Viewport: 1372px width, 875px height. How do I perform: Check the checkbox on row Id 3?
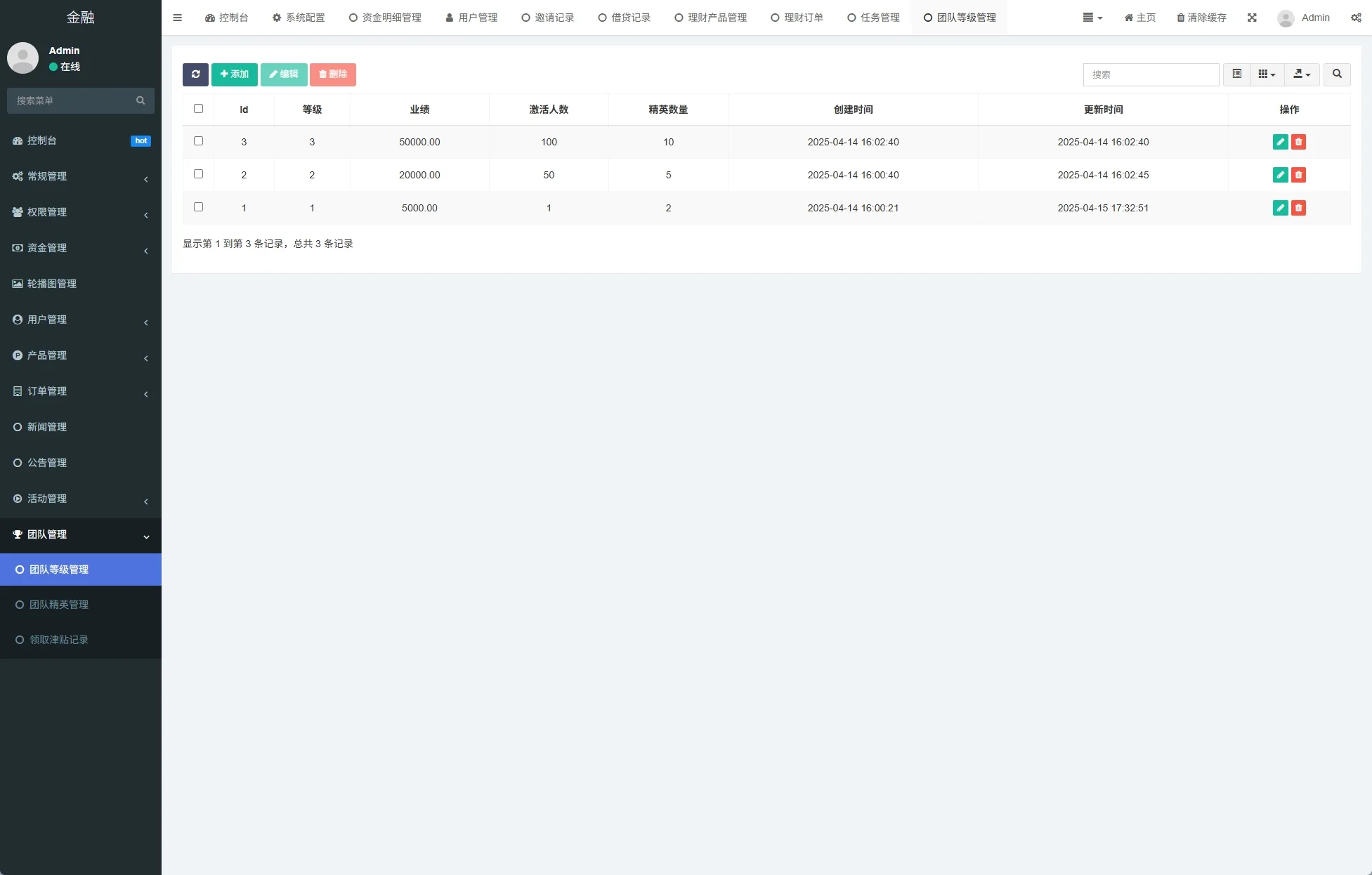click(x=198, y=140)
